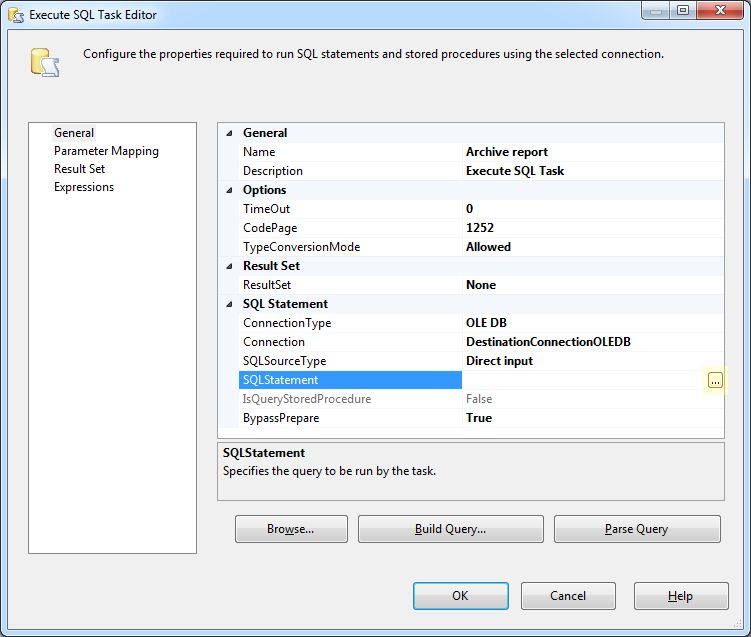Open Help for the task editor
This screenshot has height=637, width=751.
pos(680,596)
